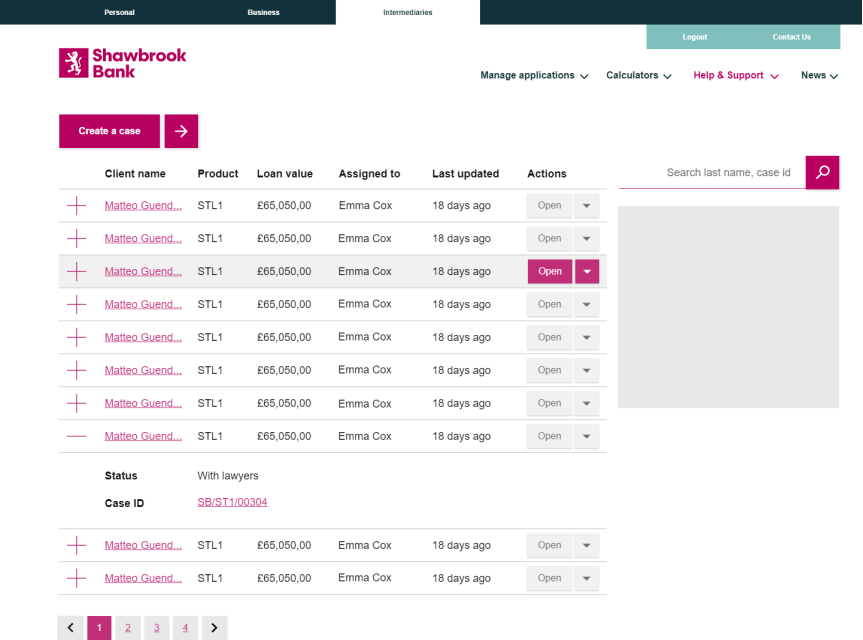This screenshot has width=863, height=640.
Task: Collapse the expanded case row using the minus icon
Action: coord(76,436)
